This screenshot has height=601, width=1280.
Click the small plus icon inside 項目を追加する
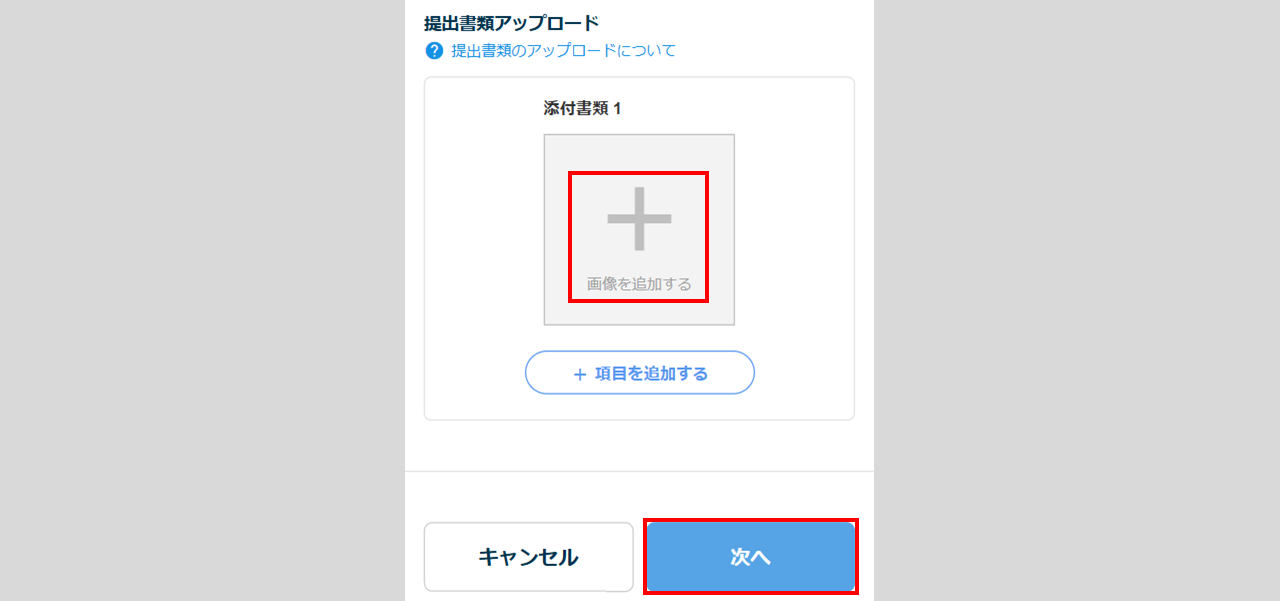pos(580,374)
